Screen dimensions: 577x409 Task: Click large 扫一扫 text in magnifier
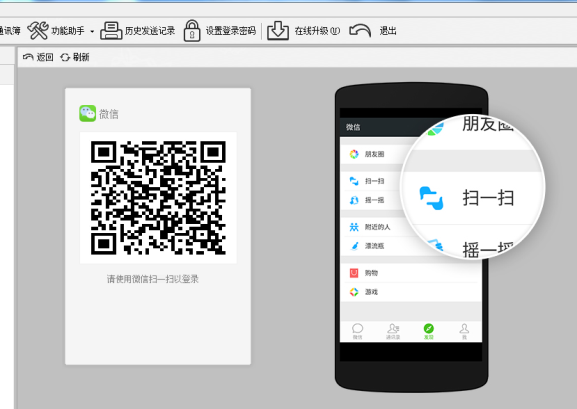coord(488,198)
